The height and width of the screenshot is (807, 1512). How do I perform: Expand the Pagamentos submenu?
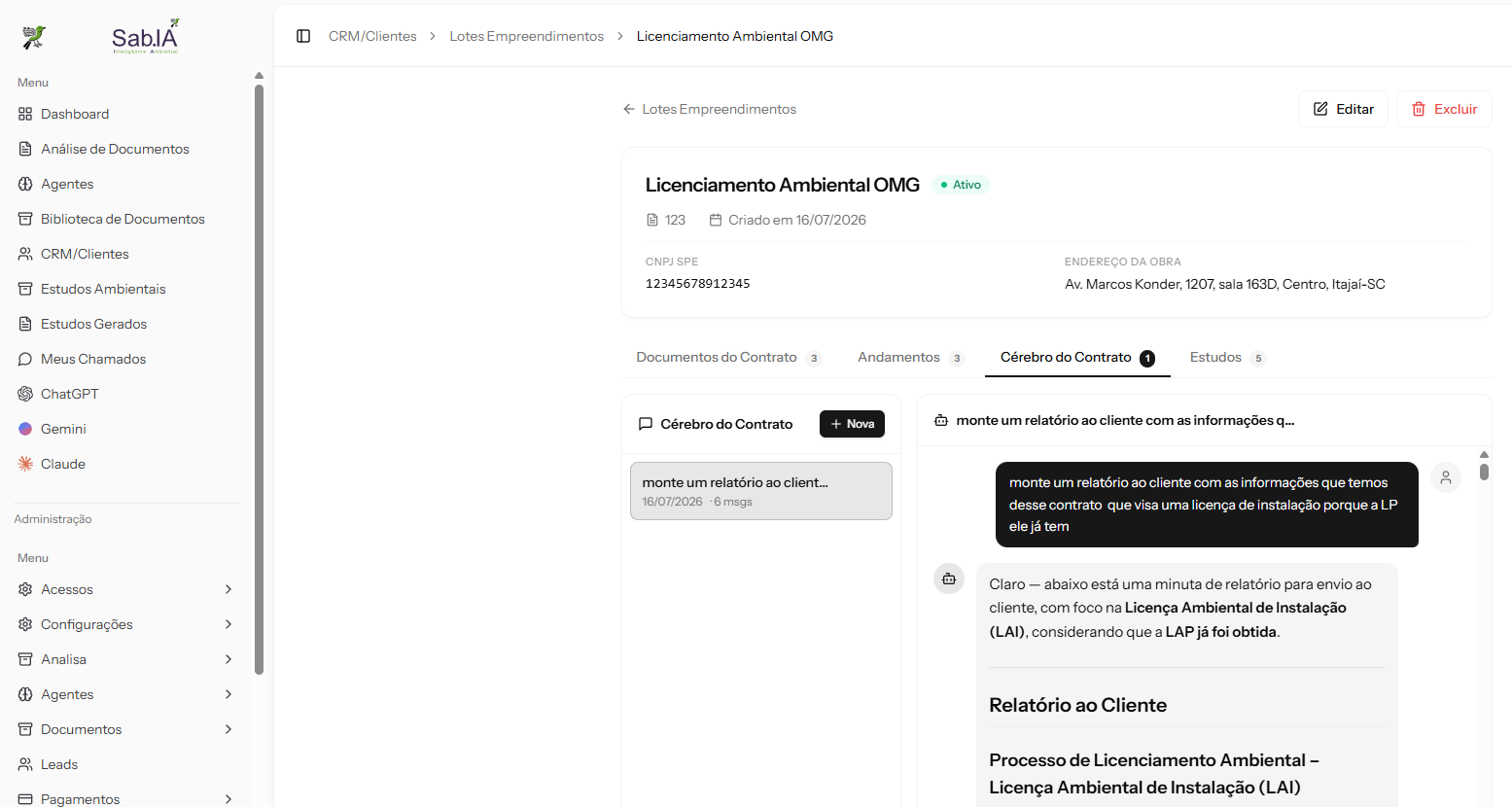coord(126,799)
